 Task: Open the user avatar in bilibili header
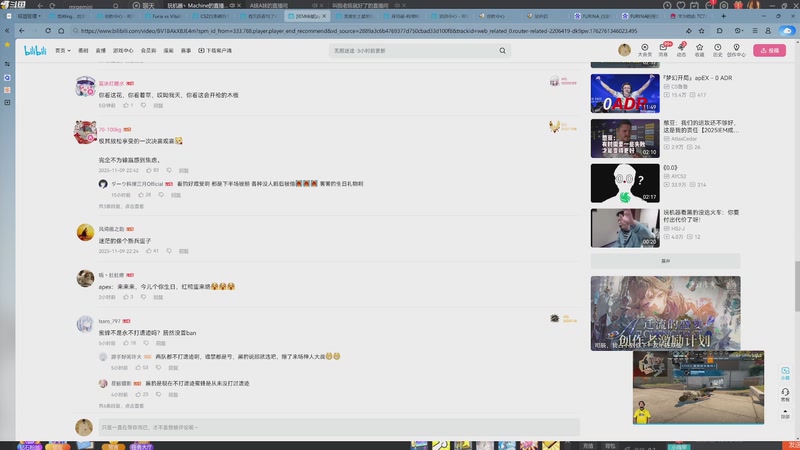(x=624, y=50)
